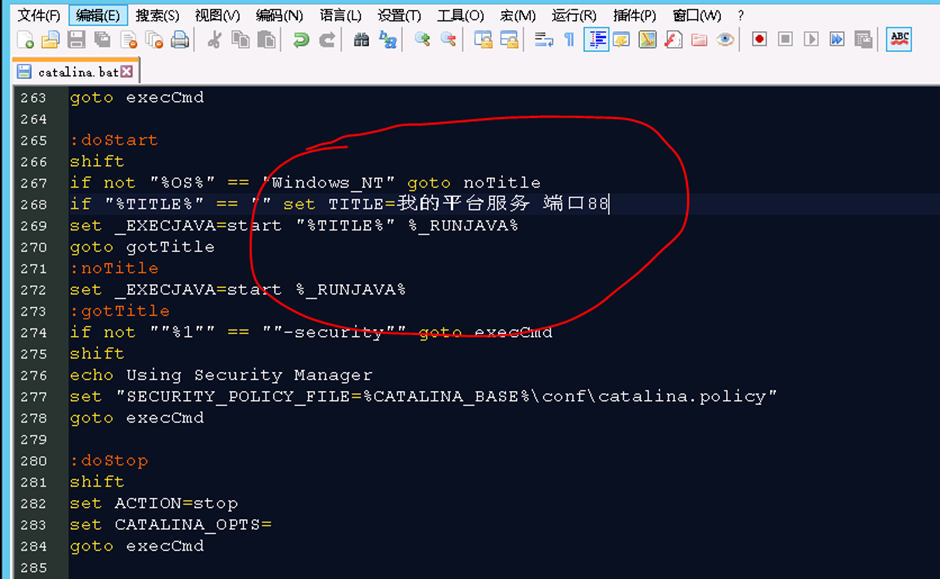
Task: Open the 宏(M) menu
Action: coord(517,15)
